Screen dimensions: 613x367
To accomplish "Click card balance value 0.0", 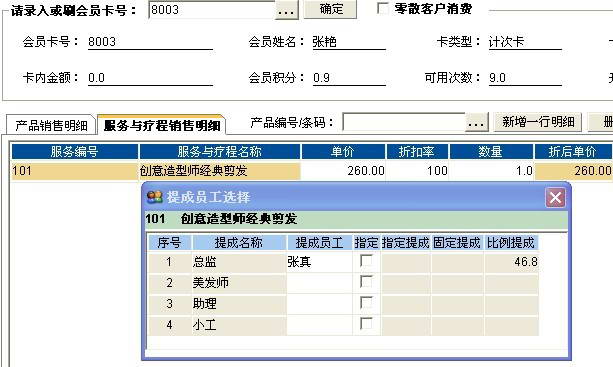I will coord(96,78).
